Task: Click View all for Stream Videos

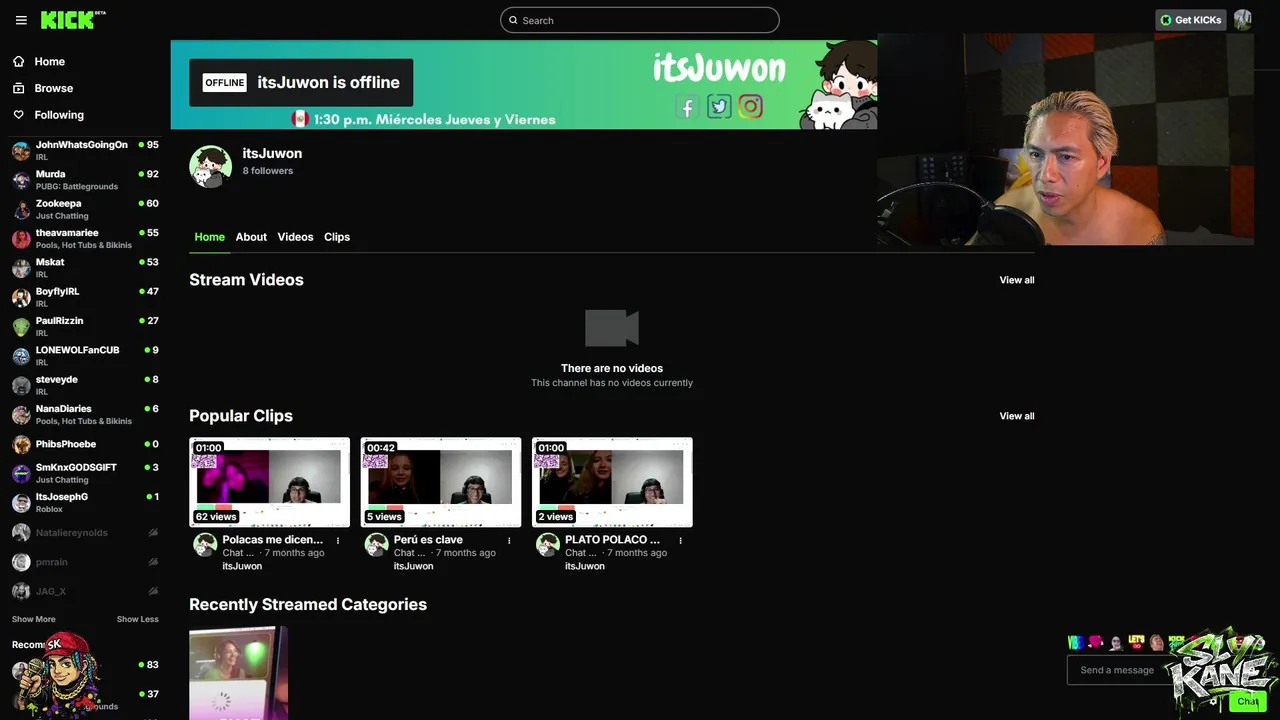Action: pyautogui.click(x=1017, y=280)
